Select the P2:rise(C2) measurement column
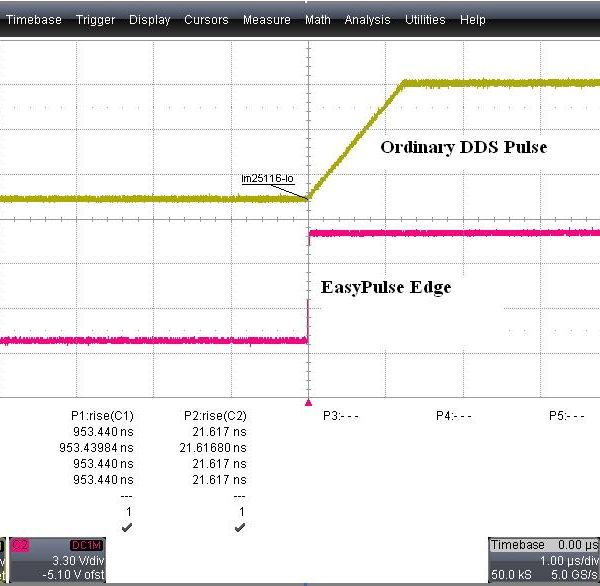600x586 pixels. pos(215,414)
